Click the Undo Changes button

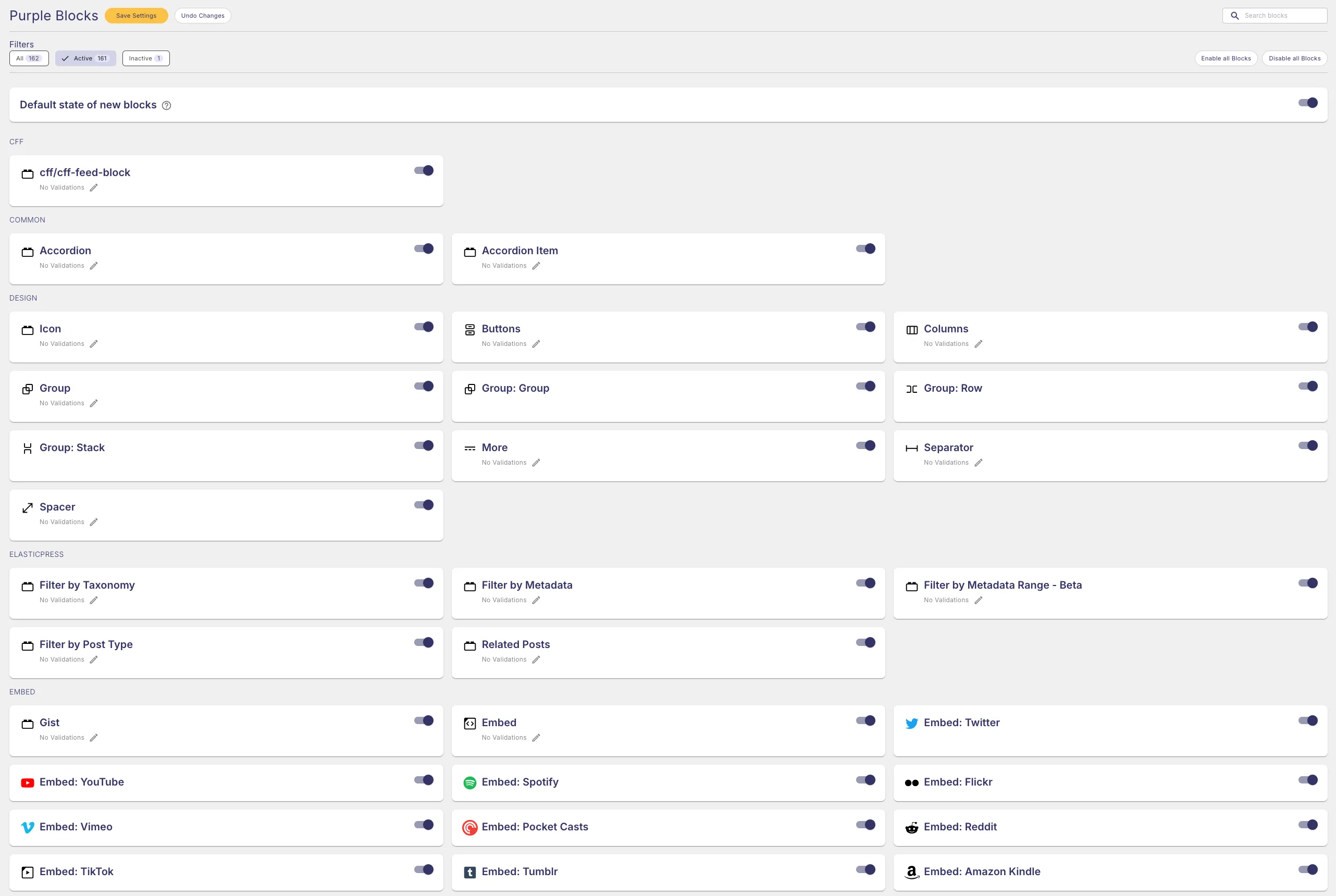(203, 16)
